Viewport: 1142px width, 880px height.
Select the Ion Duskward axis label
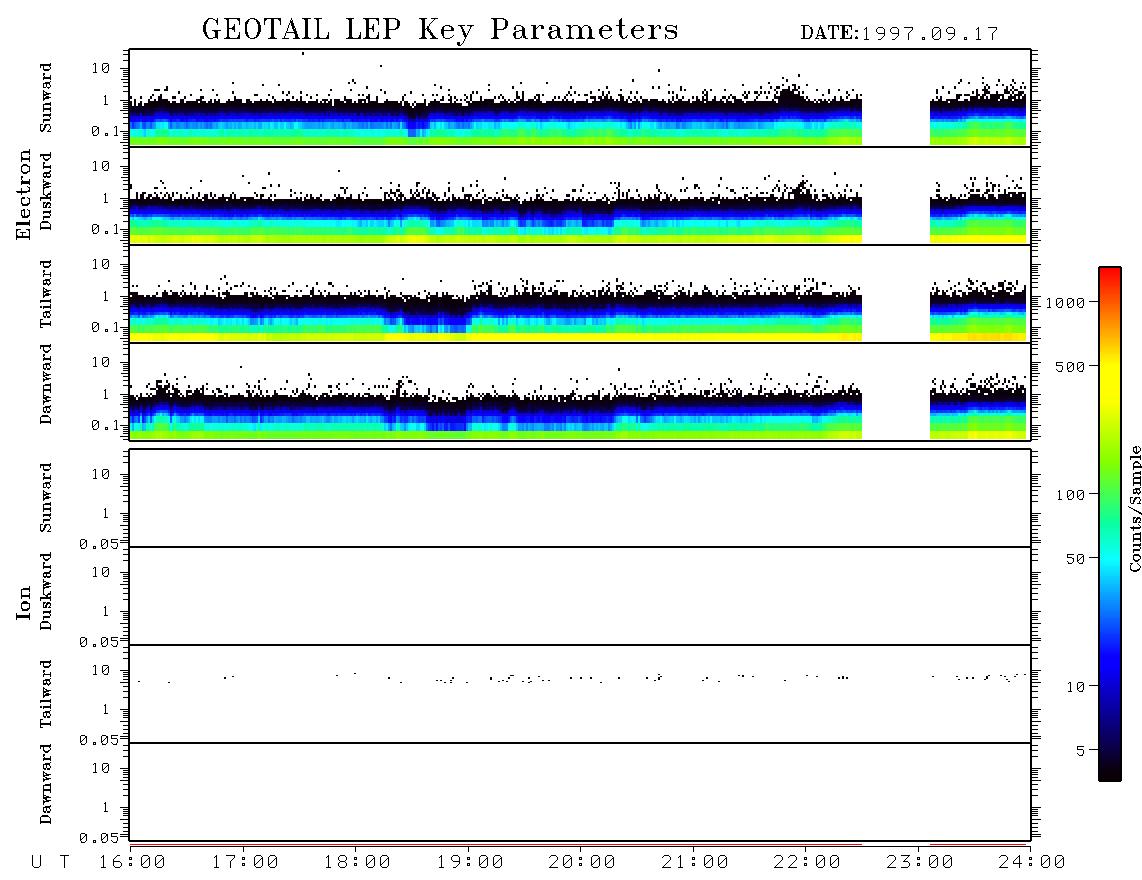[46, 591]
